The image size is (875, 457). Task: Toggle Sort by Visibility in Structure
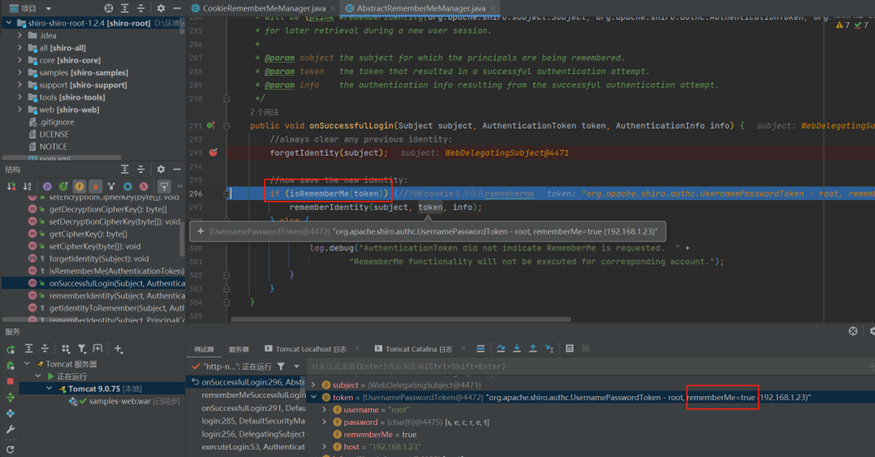coord(11,186)
